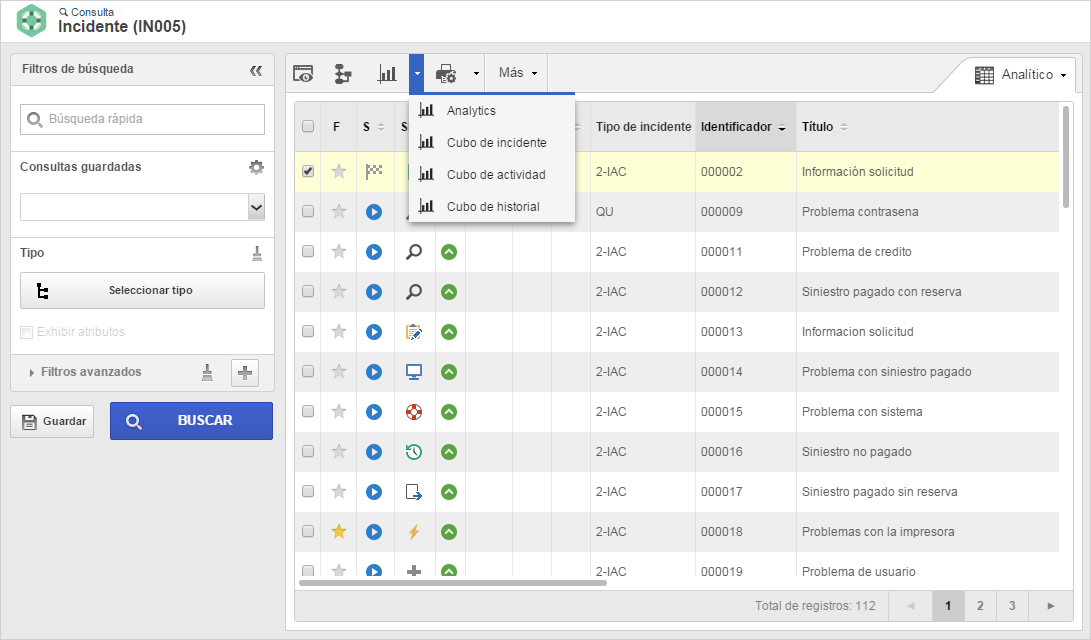Select the checkbox for record 000013
The image size is (1091, 640).
coord(308,331)
